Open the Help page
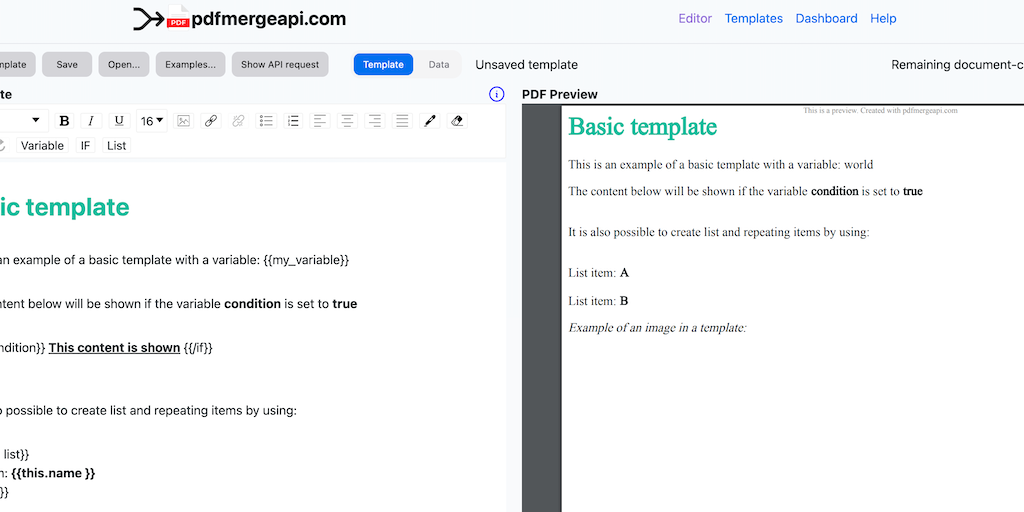 tap(883, 18)
